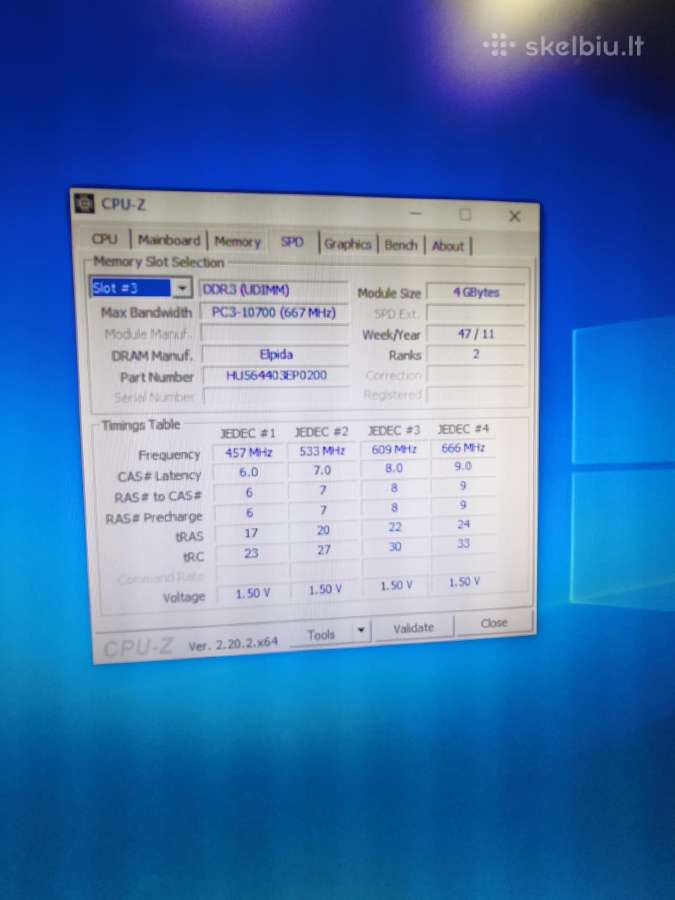Click the tRAS value 24
The width and height of the screenshot is (675, 900).
click(464, 524)
